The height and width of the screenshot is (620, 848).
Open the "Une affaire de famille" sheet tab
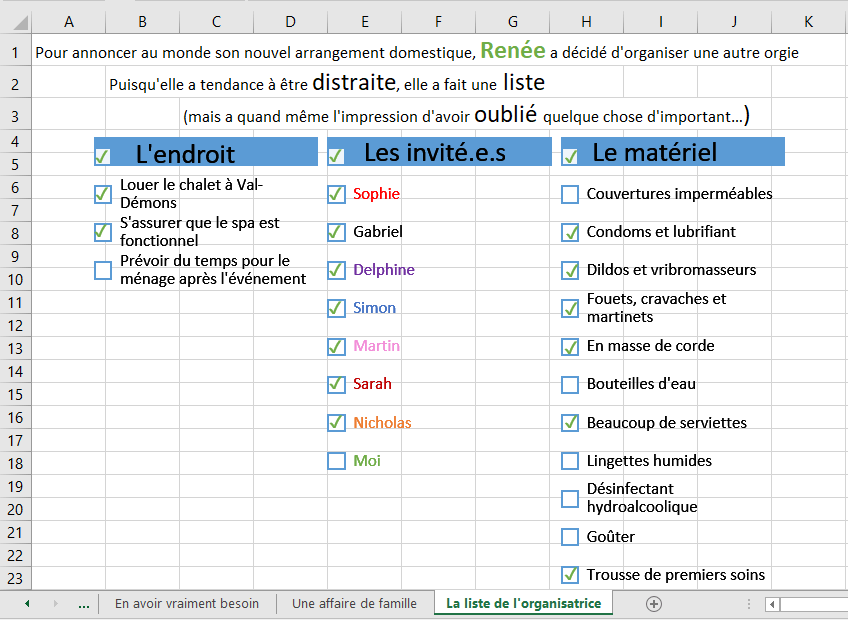click(x=354, y=604)
